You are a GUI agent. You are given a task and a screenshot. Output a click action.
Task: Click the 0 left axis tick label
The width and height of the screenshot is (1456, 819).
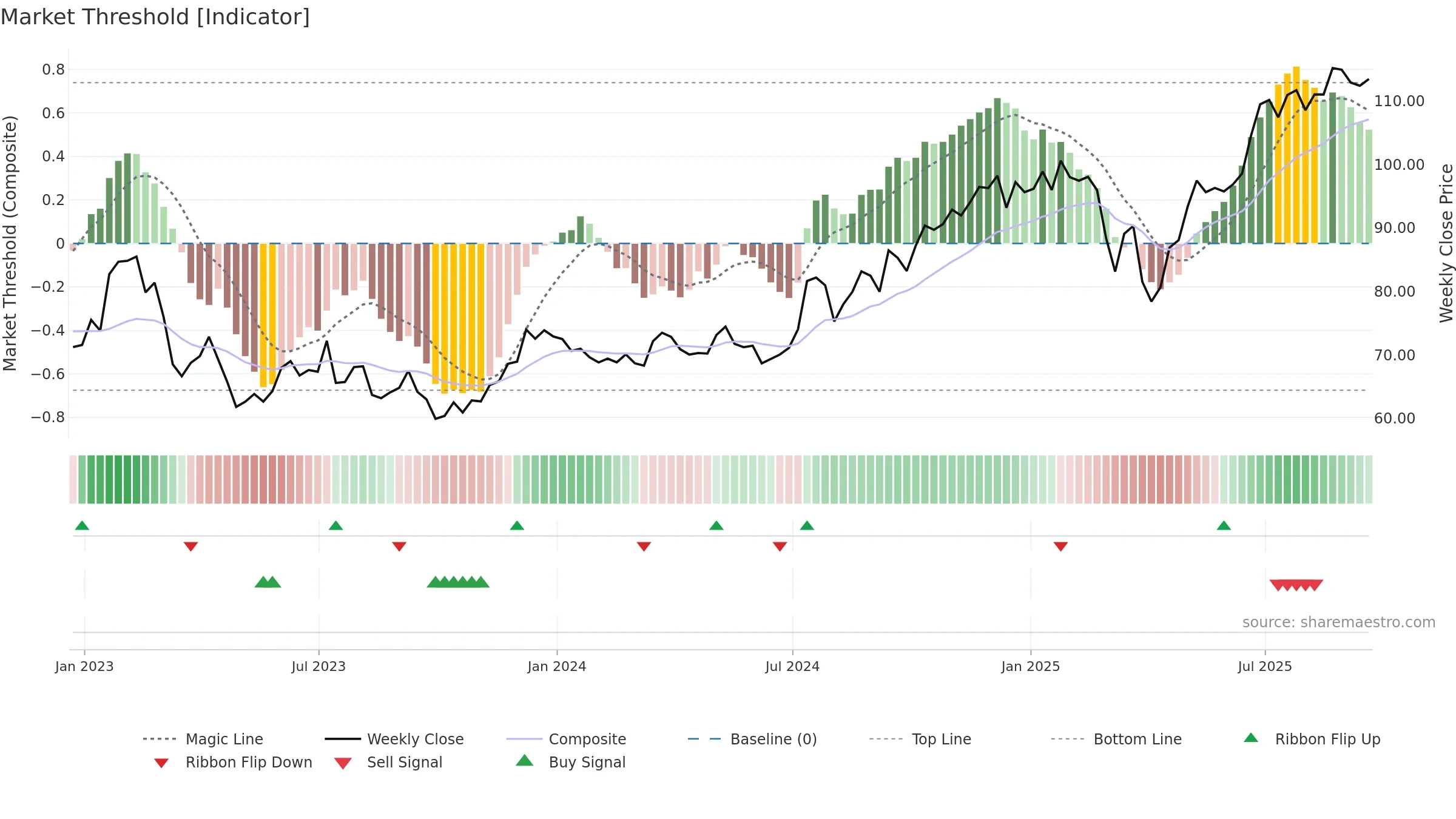(x=60, y=244)
